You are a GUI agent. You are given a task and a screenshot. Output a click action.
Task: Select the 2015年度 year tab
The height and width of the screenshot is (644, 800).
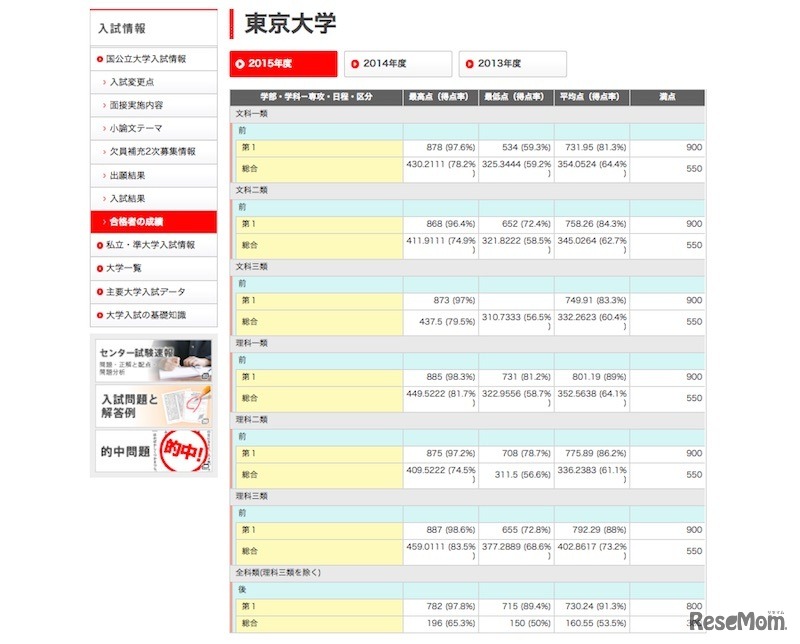pyautogui.click(x=283, y=64)
